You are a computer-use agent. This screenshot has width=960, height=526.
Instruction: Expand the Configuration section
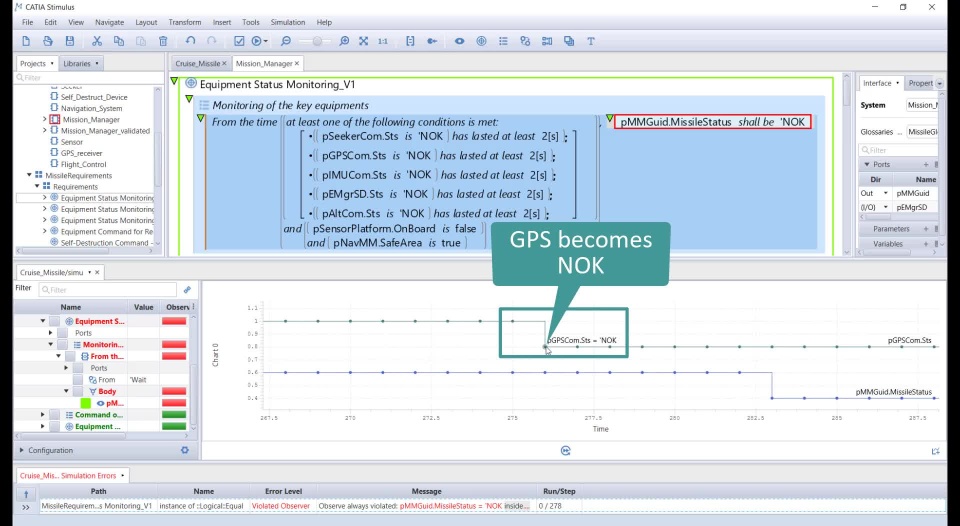[x=22, y=450]
